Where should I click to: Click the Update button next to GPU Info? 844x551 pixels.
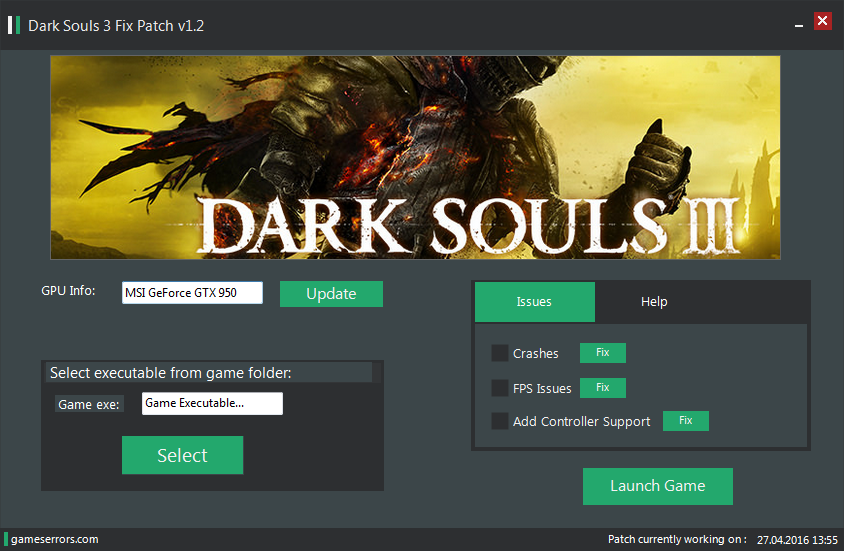(331, 294)
